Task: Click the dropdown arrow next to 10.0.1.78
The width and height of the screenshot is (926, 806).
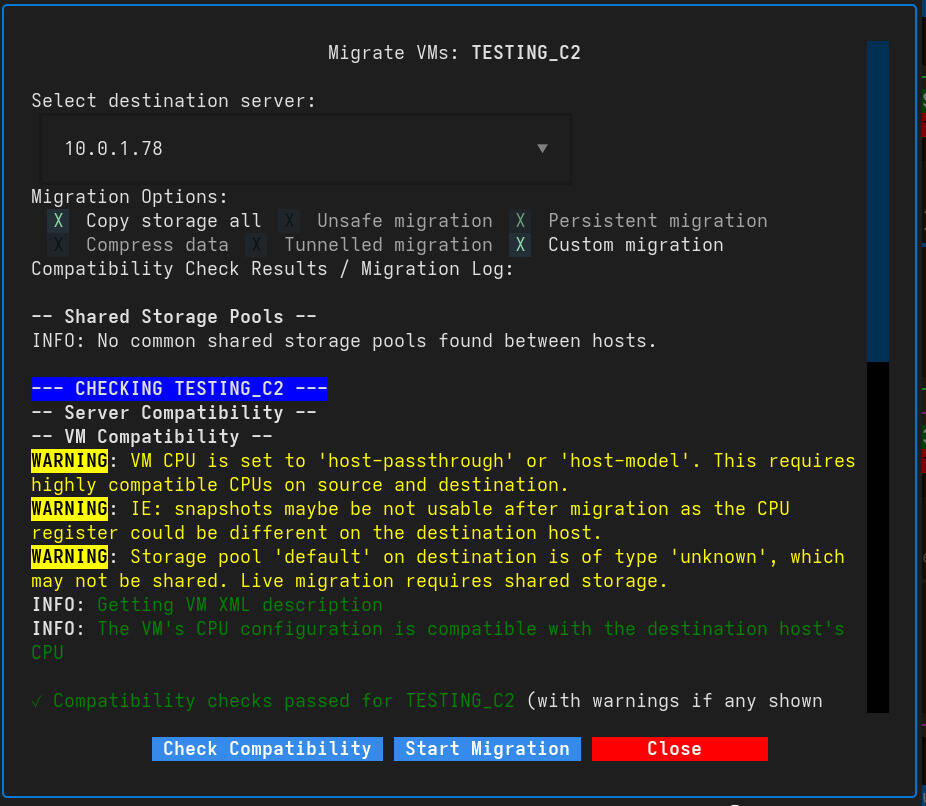Action: pyautogui.click(x=542, y=148)
